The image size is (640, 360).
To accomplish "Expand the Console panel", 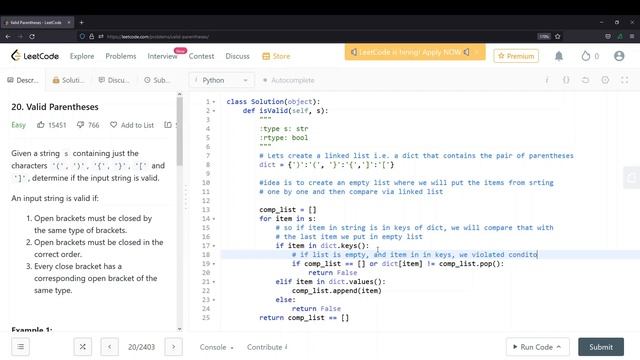I will 216,347.
